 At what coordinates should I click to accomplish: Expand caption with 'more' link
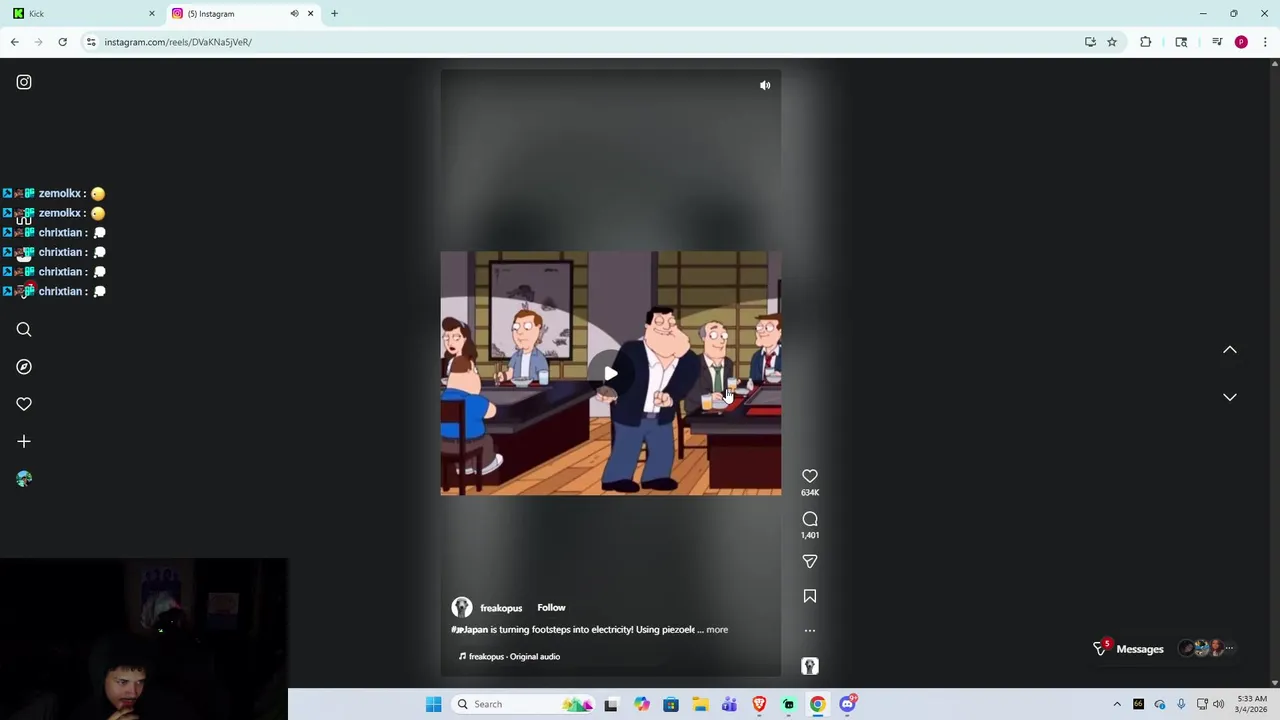pyautogui.click(x=717, y=630)
